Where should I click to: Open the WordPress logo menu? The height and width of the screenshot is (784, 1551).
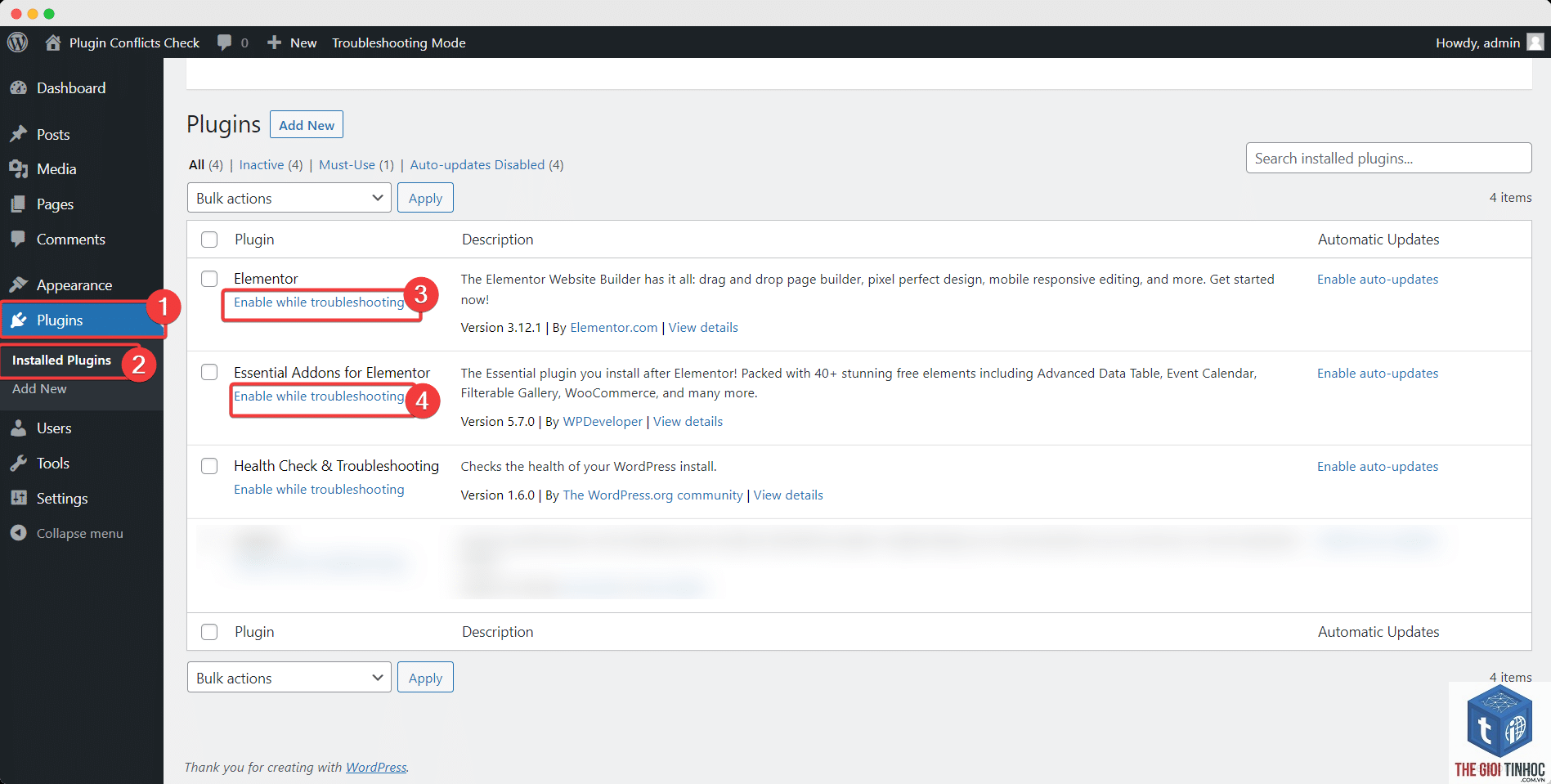tap(18, 43)
